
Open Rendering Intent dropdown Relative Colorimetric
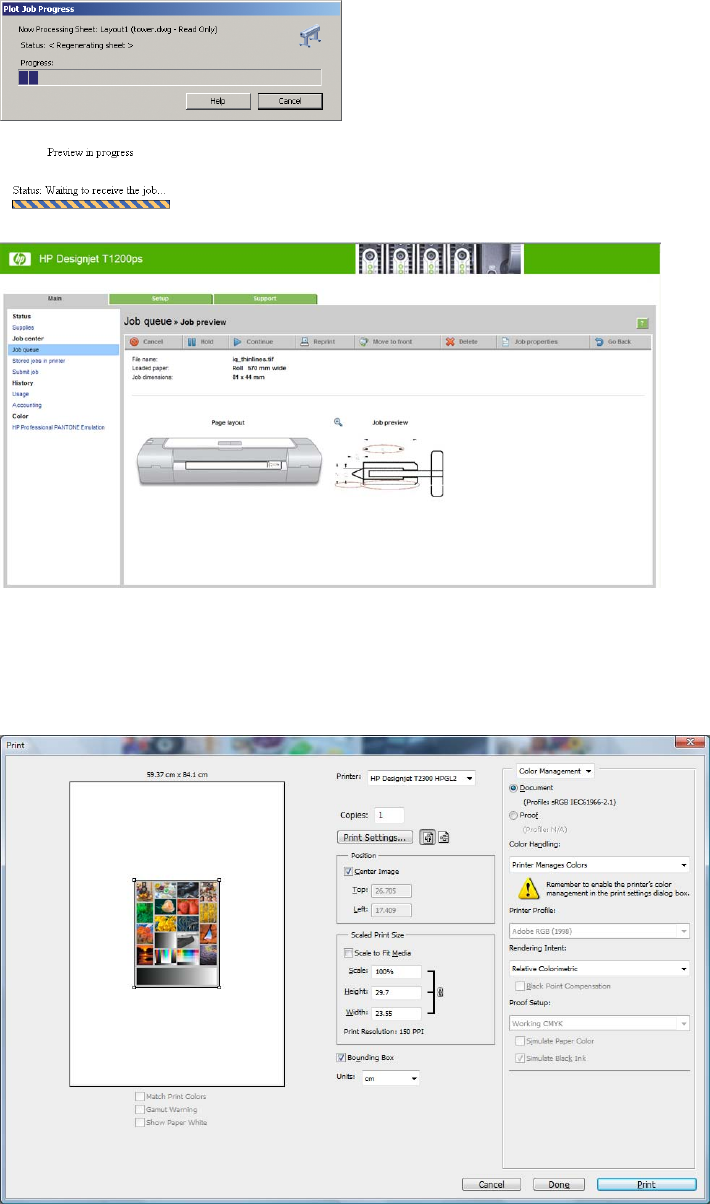click(600, 968)
